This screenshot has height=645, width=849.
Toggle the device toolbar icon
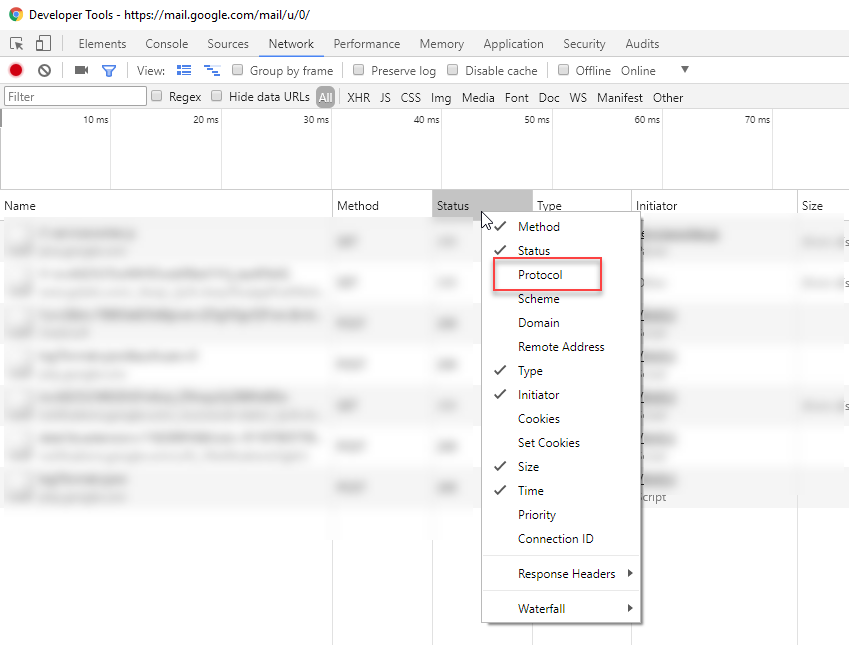pos(43,44)
